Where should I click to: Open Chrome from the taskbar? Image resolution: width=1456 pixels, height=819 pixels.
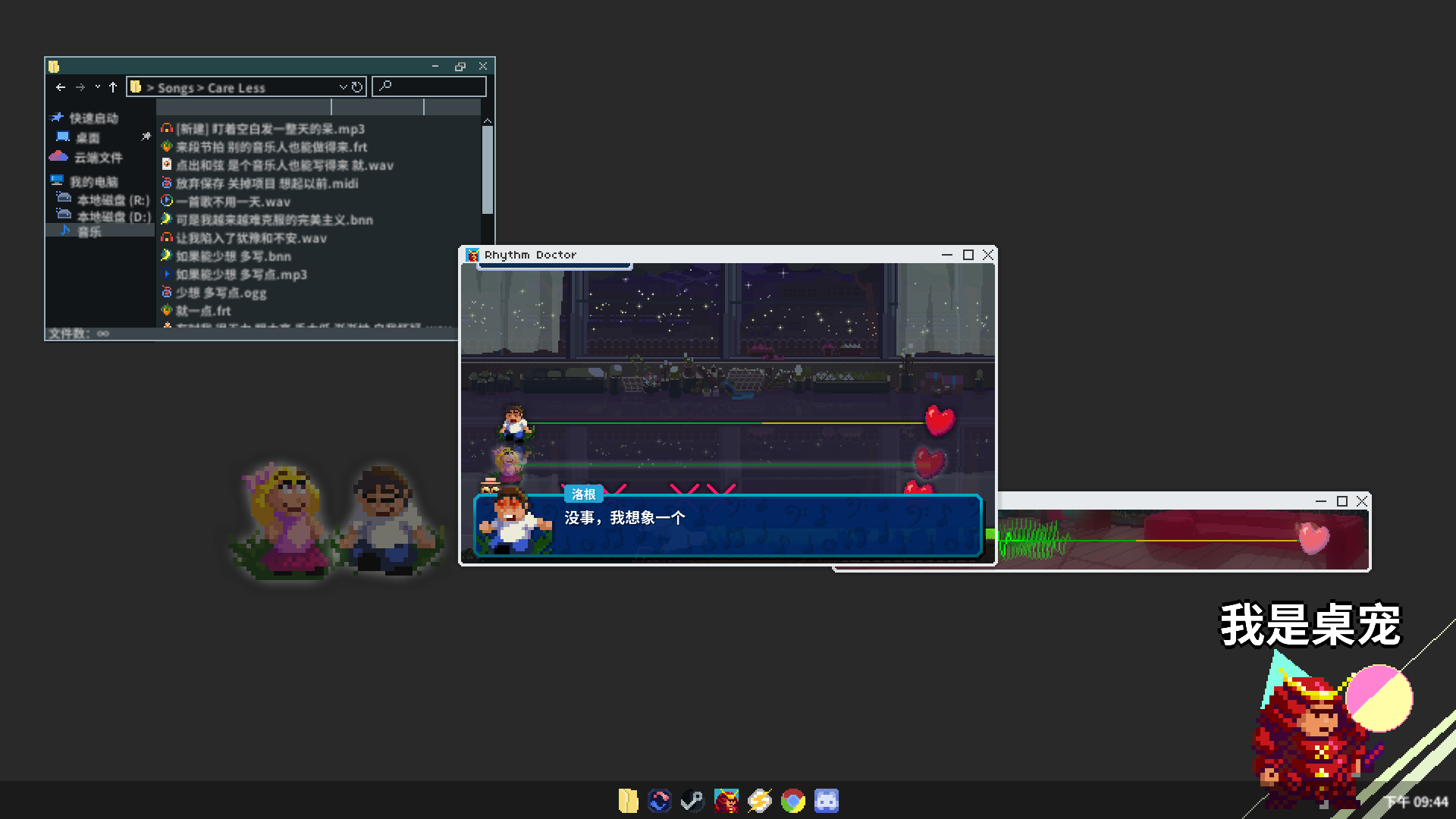[792, 801]
